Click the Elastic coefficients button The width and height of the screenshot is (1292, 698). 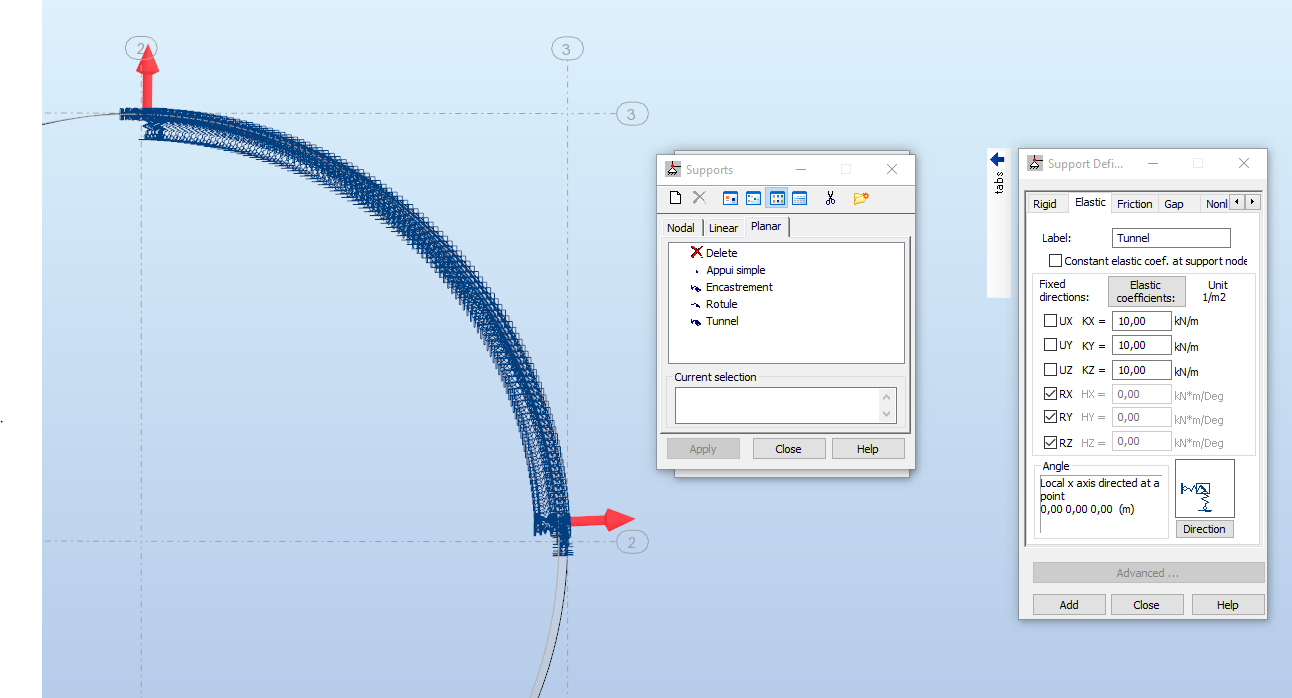tap(1145, 291)
